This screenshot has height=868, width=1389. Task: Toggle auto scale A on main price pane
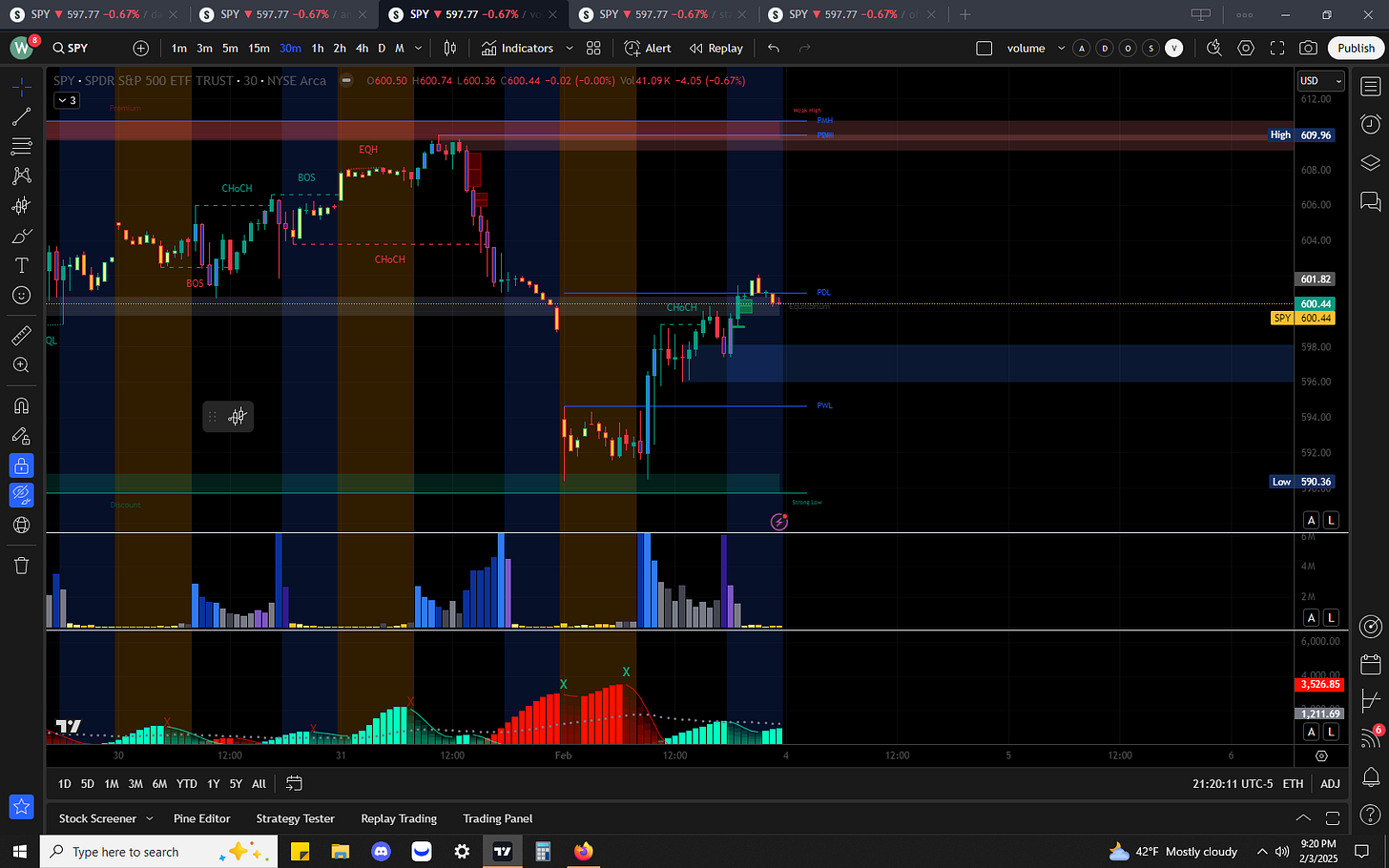[x=1312, y=520]
